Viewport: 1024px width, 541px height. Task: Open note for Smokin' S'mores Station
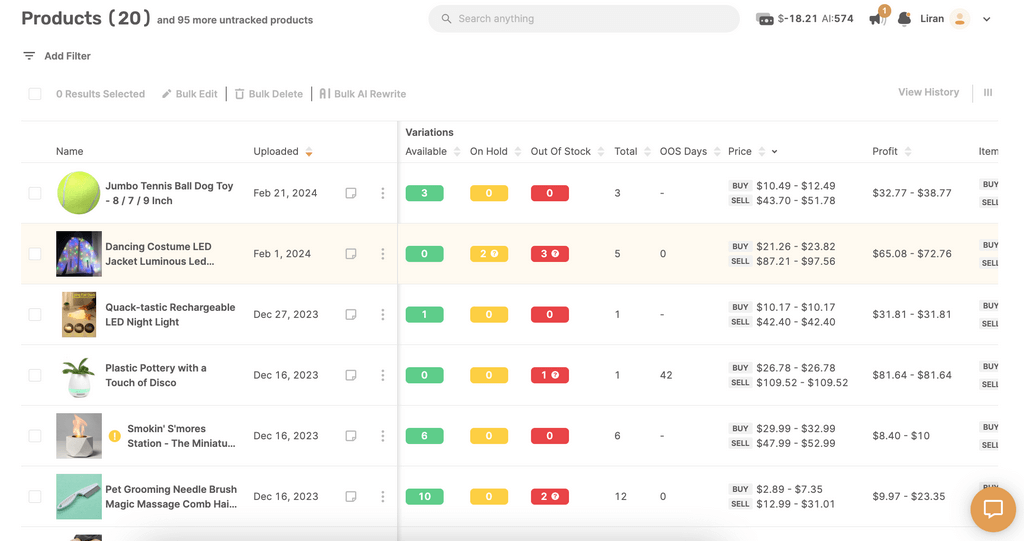351,436
